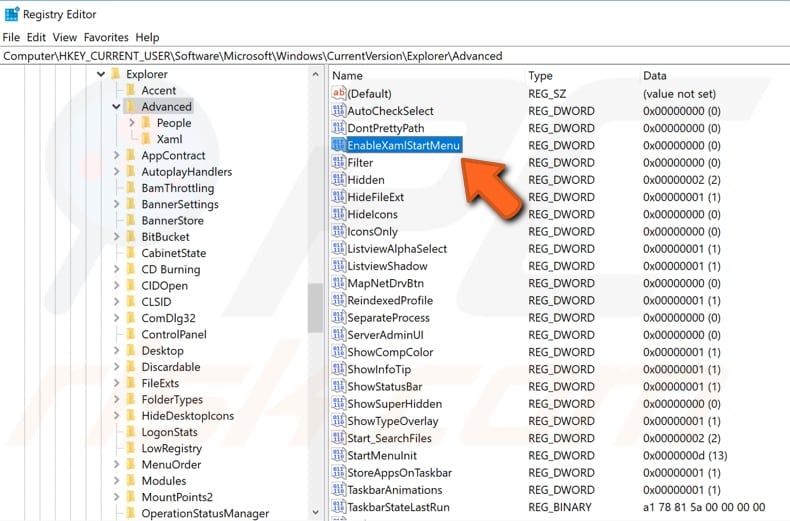Expand the People subkey
790x521 pixels.
[131, 122]
